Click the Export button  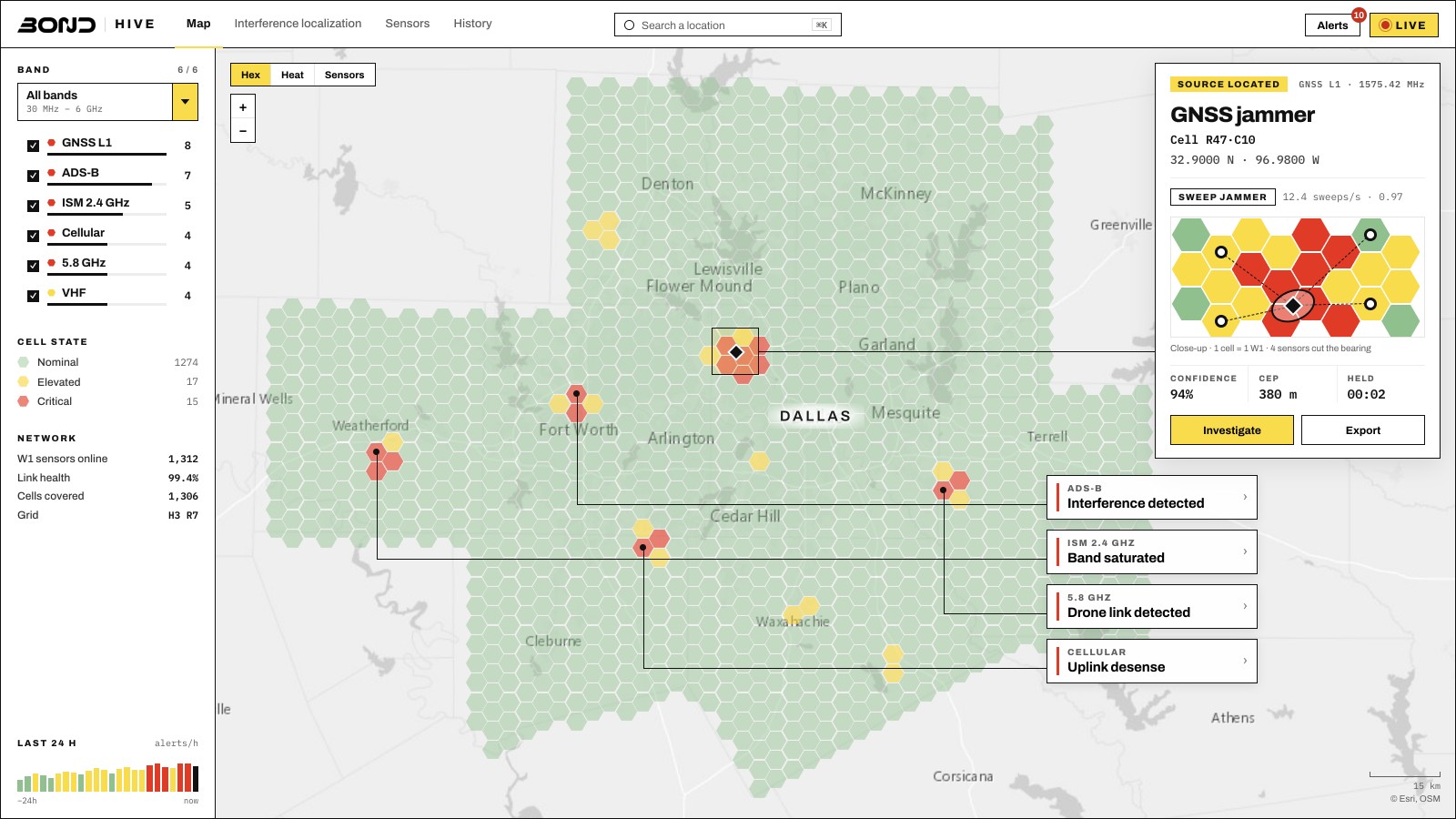1362,430
